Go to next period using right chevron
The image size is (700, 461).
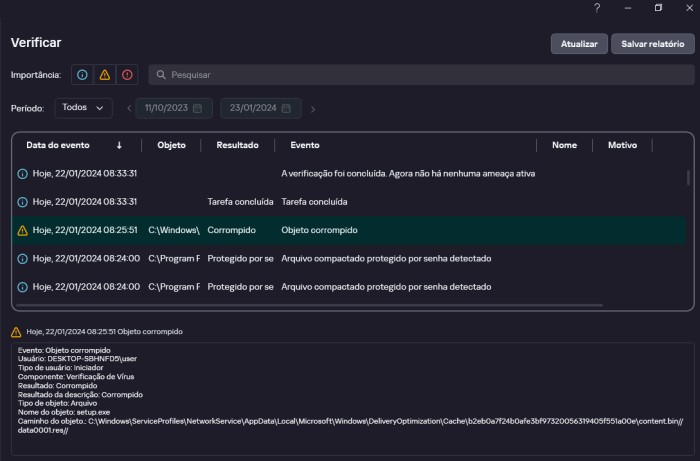[313, 108]
